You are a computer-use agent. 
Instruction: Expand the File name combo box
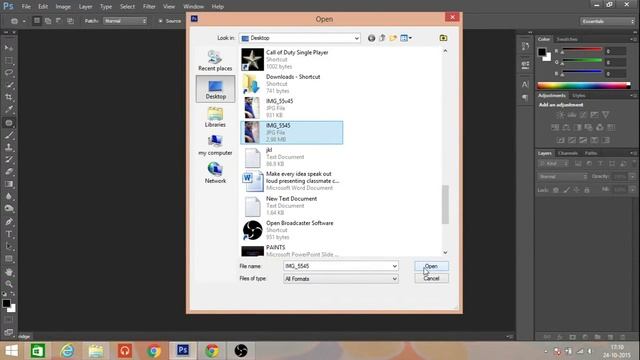[395, 266]
